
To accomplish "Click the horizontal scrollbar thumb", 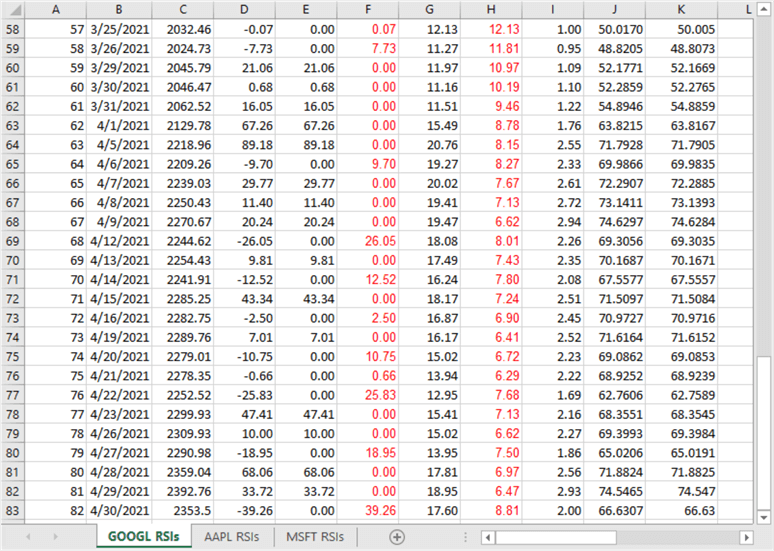I will (556, 537).
